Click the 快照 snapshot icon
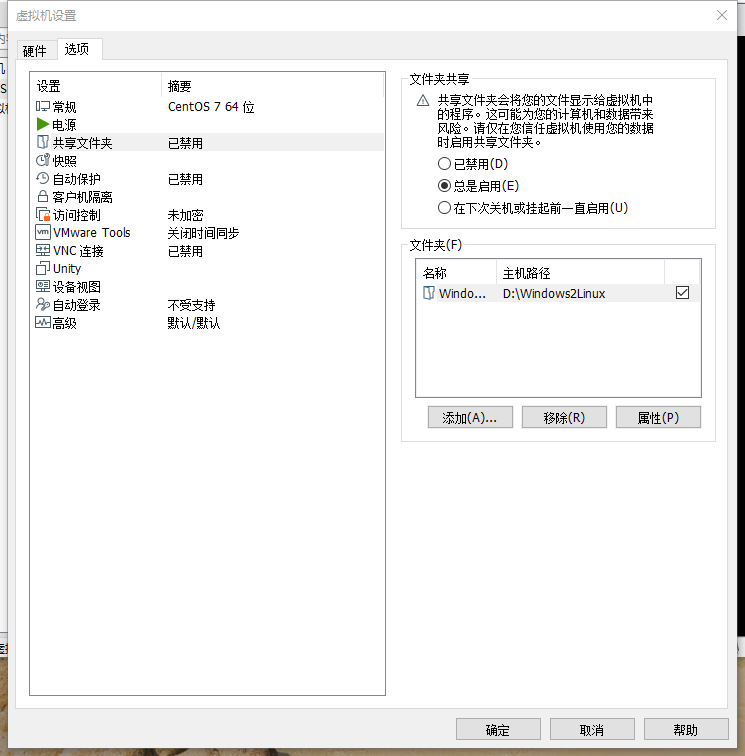Image resolution: width=745 pixels, height=756 pixels. (42, 160)
